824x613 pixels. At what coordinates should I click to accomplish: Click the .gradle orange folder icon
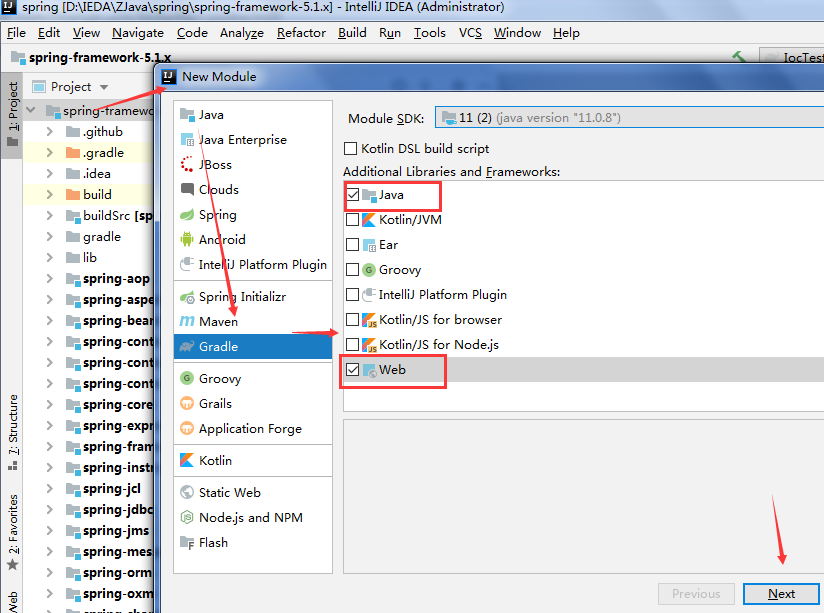[x=73, y=152]
